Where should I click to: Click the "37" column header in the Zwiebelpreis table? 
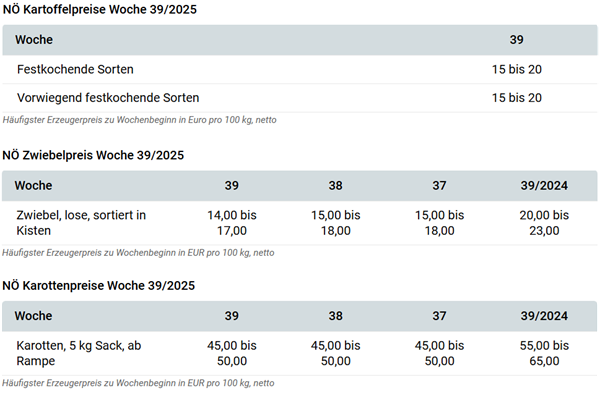pos(439,185)
